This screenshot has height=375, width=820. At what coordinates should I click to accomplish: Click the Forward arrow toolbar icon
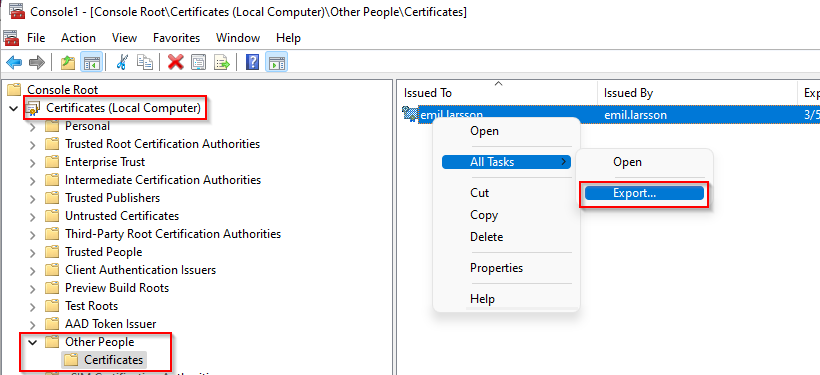click(x=37, y=63)
